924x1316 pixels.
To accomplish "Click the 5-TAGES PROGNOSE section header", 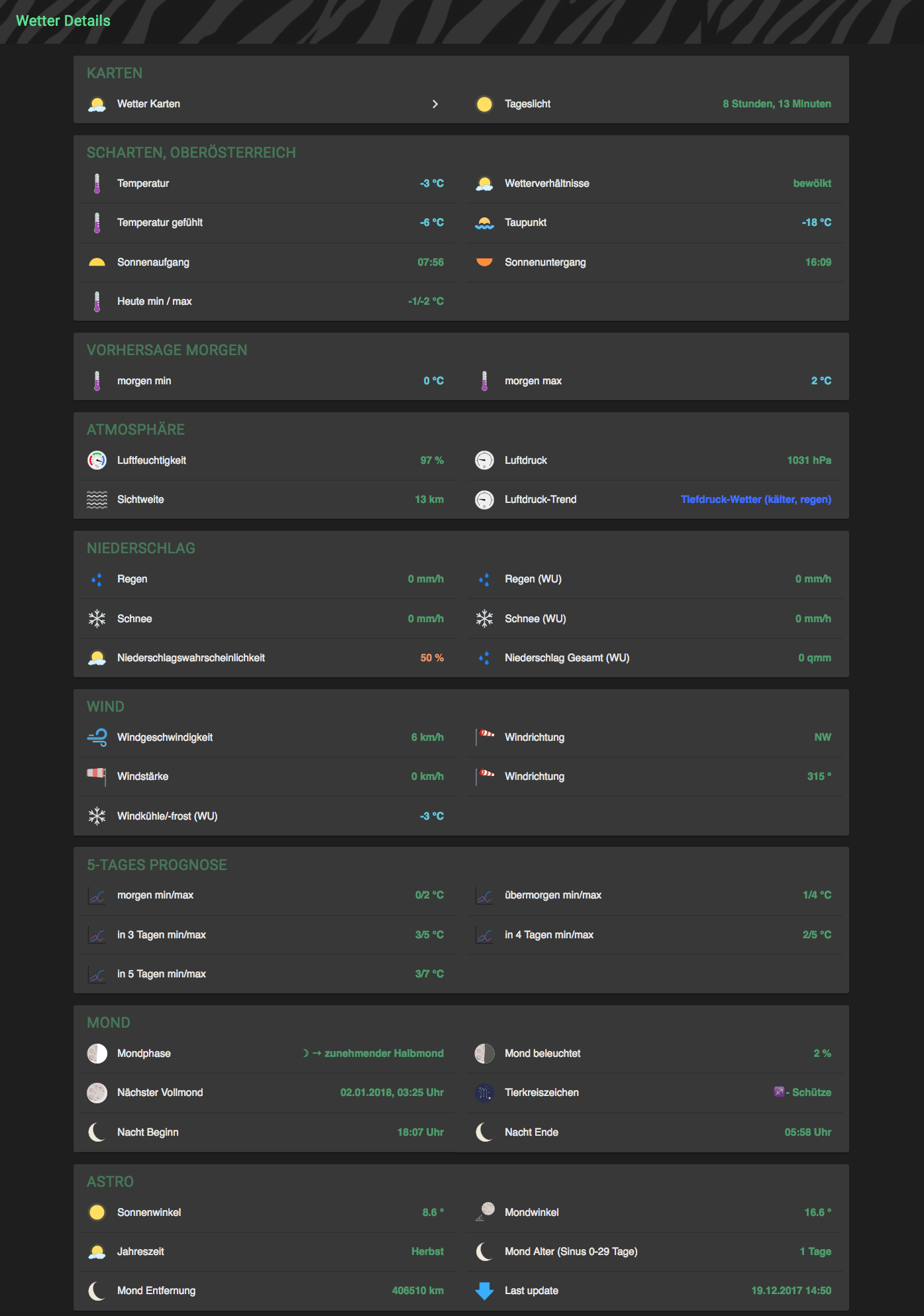I will point(157,865).
